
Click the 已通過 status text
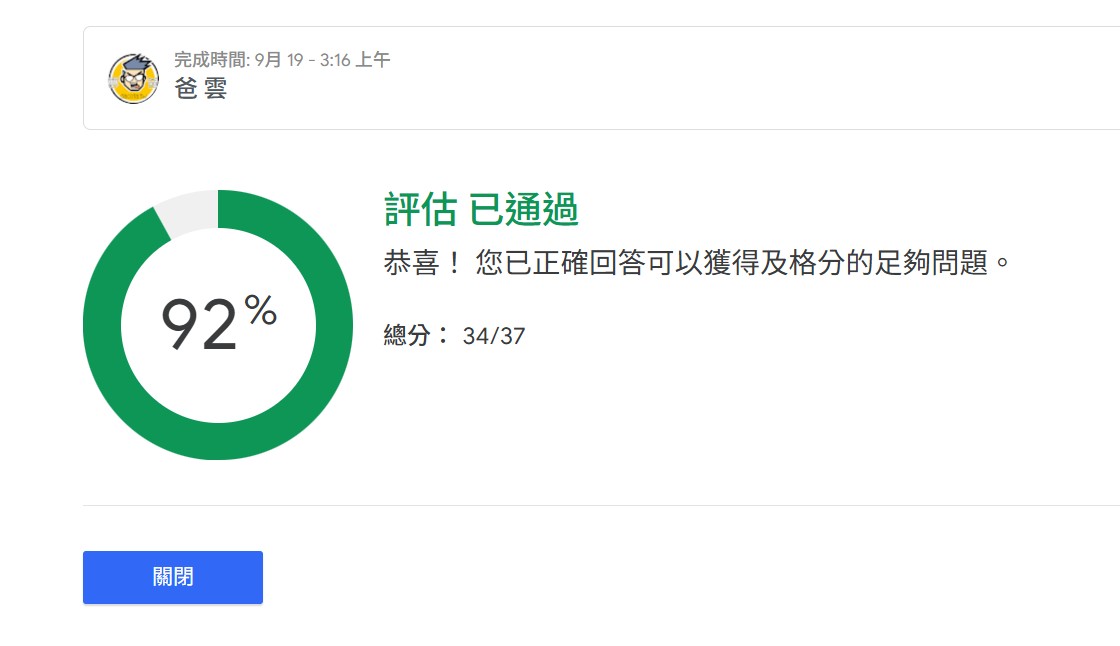(x=523, y=211)
